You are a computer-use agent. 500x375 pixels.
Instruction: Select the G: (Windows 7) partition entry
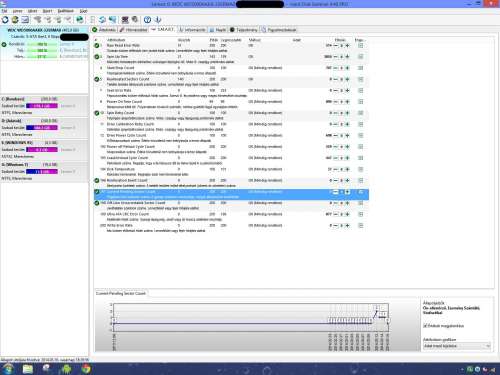[44, 171]
